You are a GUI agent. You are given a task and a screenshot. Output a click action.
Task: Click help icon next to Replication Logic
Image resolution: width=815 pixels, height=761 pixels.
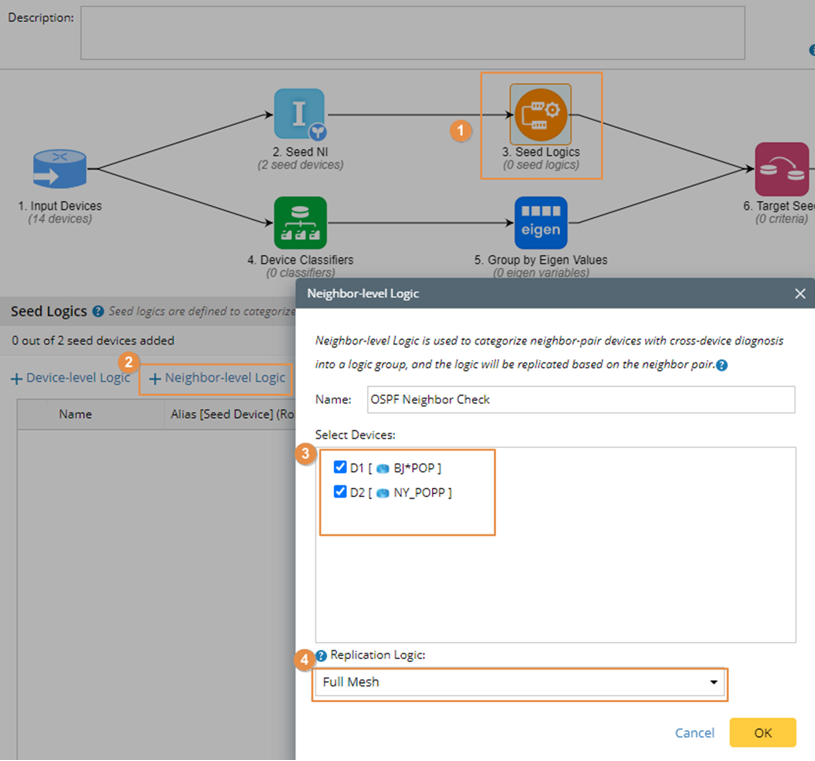[321, 656]
